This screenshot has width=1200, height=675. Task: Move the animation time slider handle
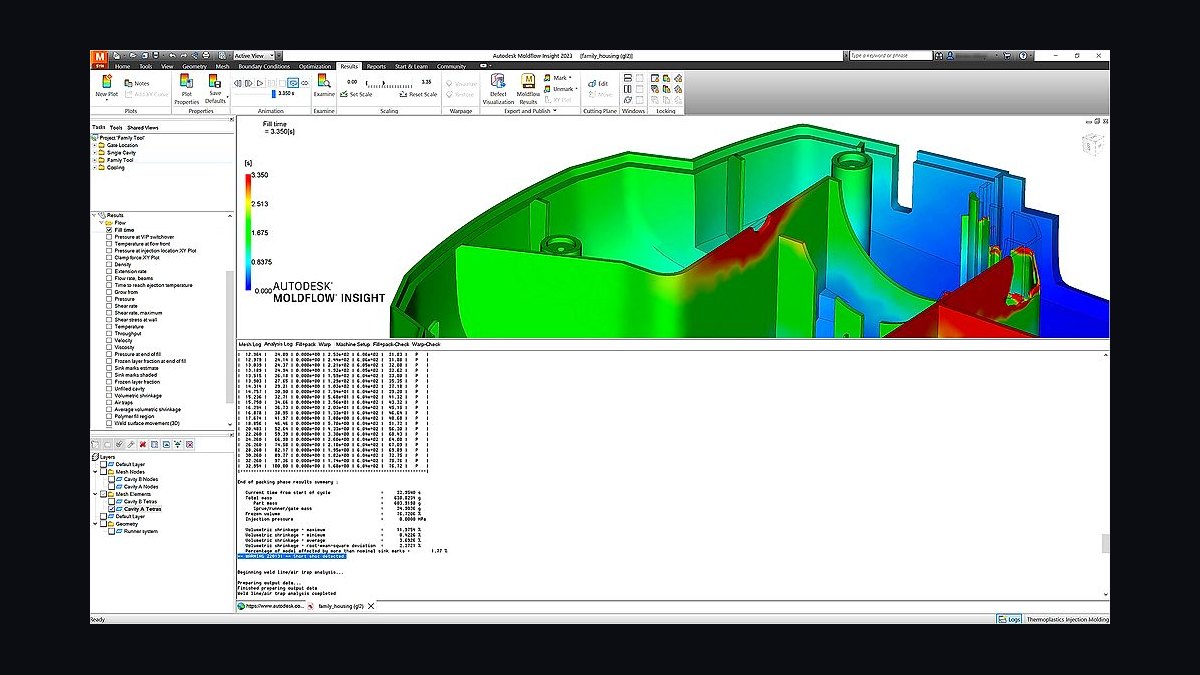(274, 93)
